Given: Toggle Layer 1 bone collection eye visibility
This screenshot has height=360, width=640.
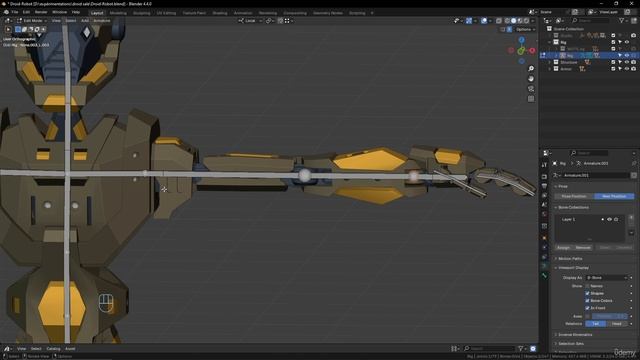Looking at the screenshot, I should pyautogui.click(x=609, y=219).
